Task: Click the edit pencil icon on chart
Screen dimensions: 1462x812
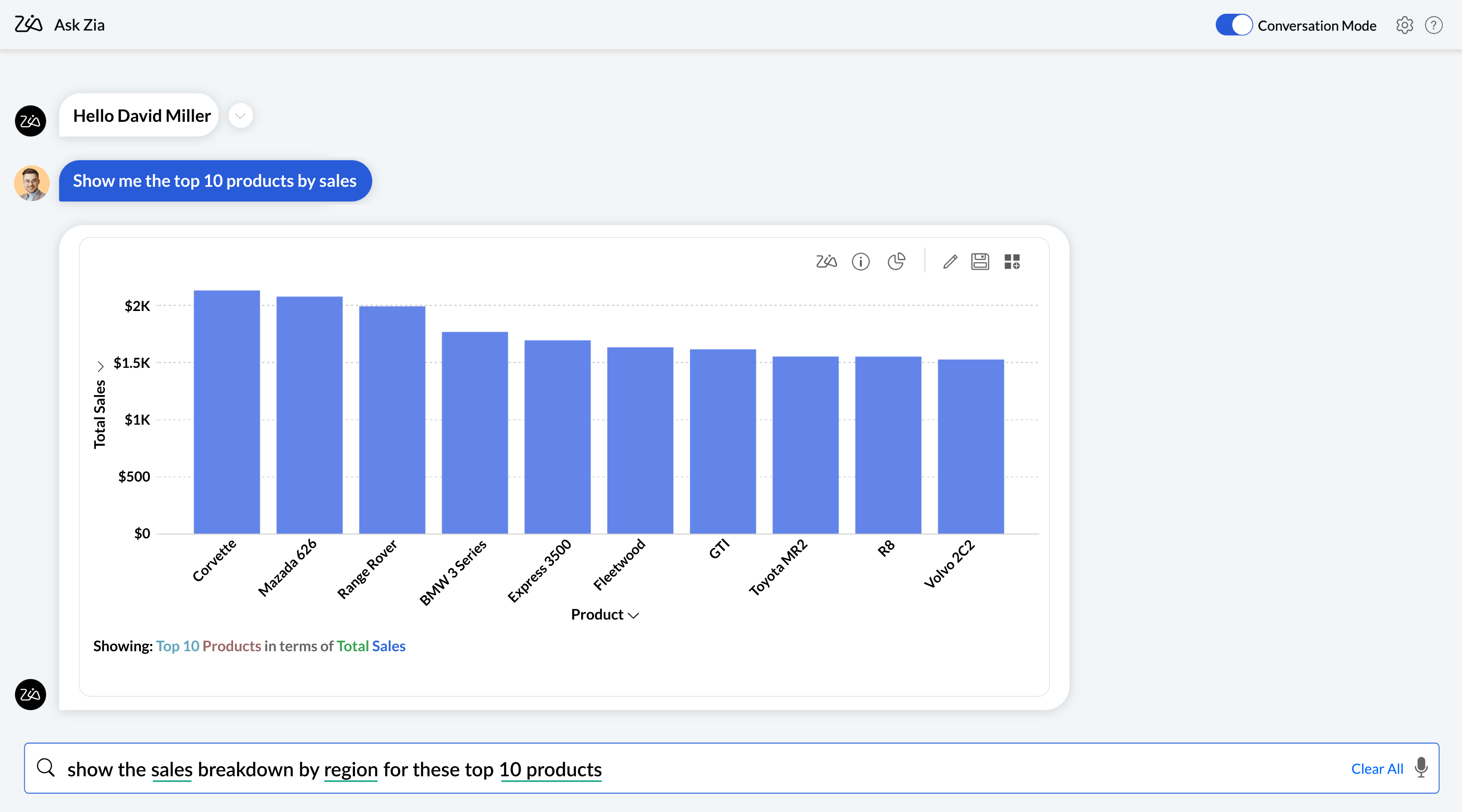Action: click(x=949, y=262)
